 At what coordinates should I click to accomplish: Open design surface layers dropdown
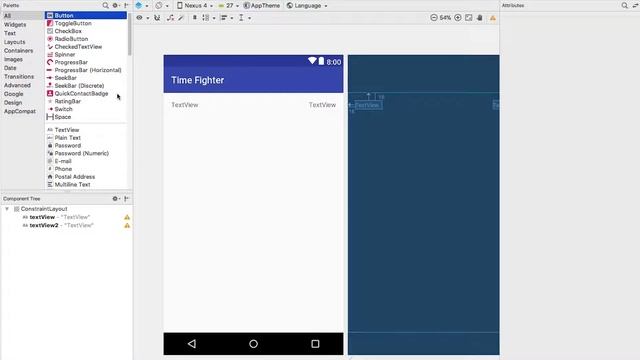[x=141, y=5]
